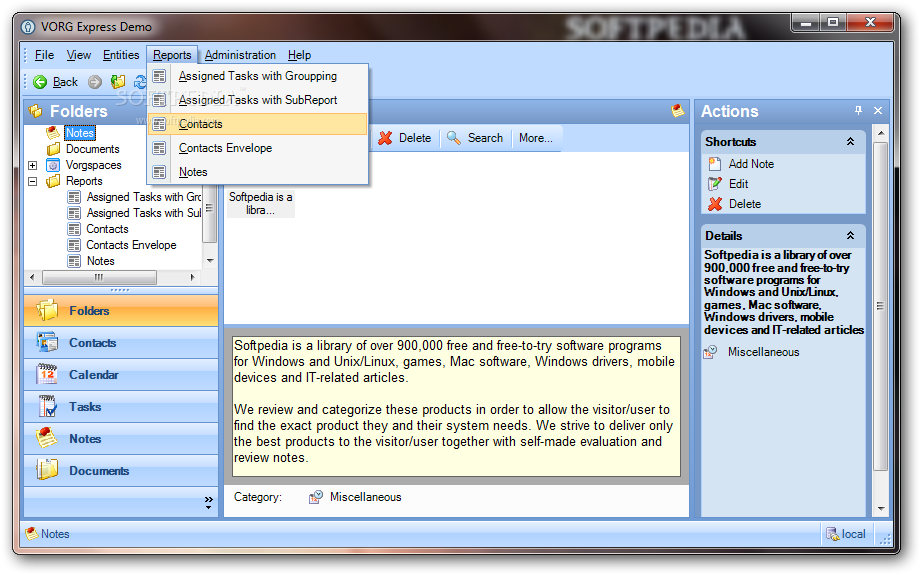The width and height of the screenshot is (921, 575).
Task: Select Contacts Envelope in folder tree
Action: point(131,245)
